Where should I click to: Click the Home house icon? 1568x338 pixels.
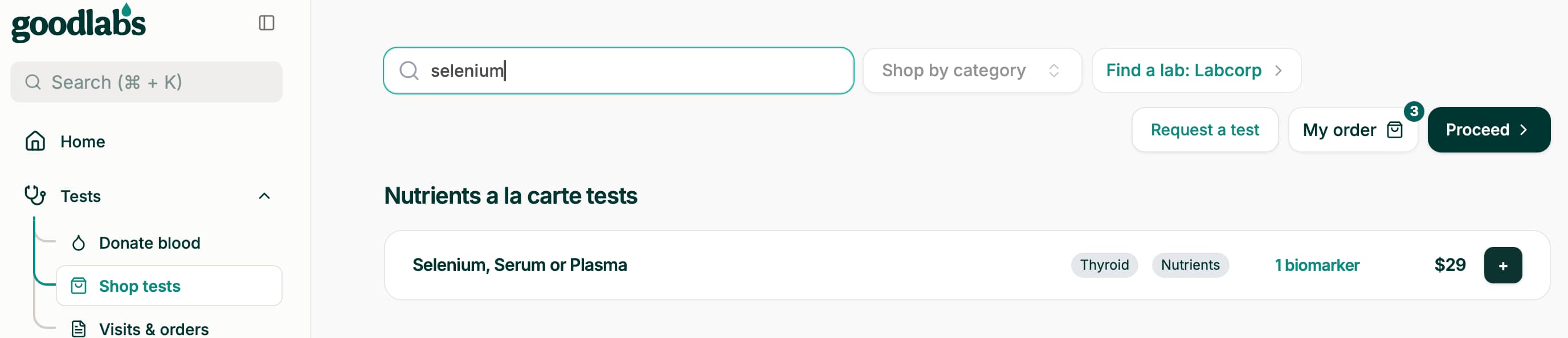point(35,141)
